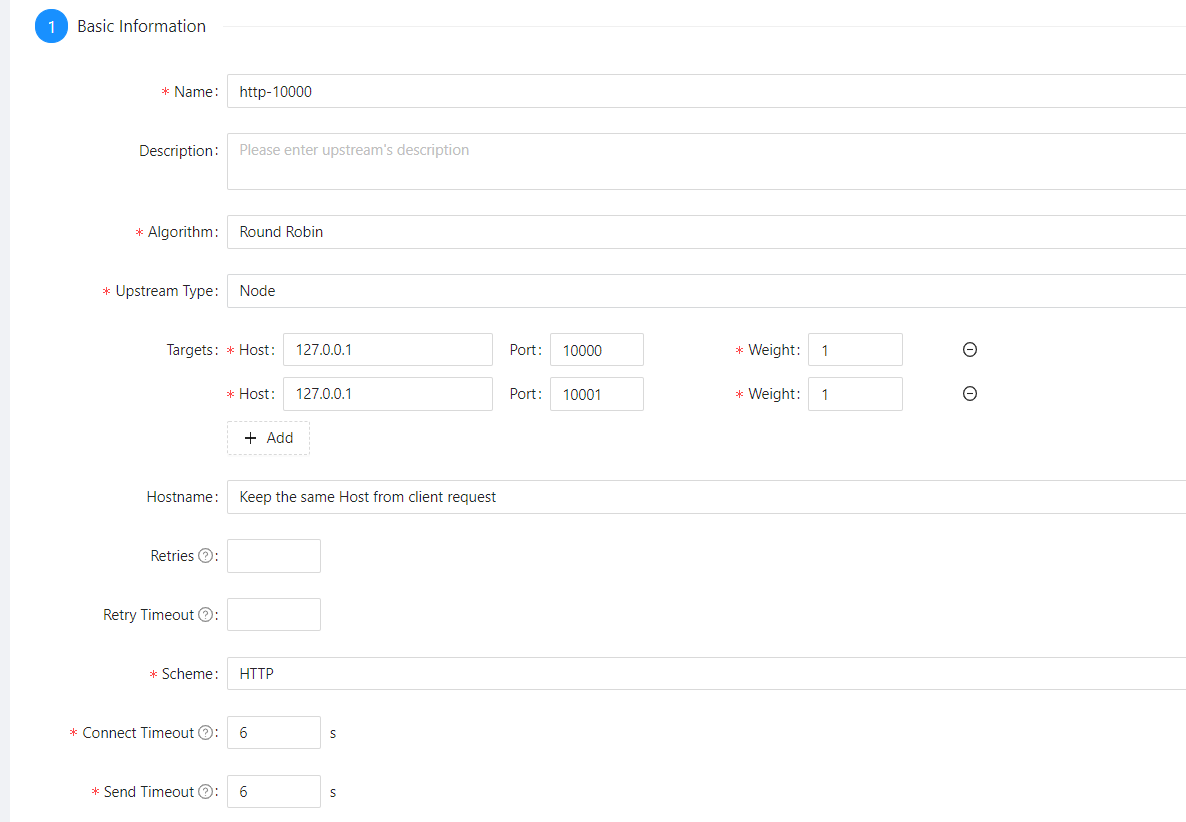Show help tooltip for Retries
The image size is (1186, 822).
[x=205, y=556]
